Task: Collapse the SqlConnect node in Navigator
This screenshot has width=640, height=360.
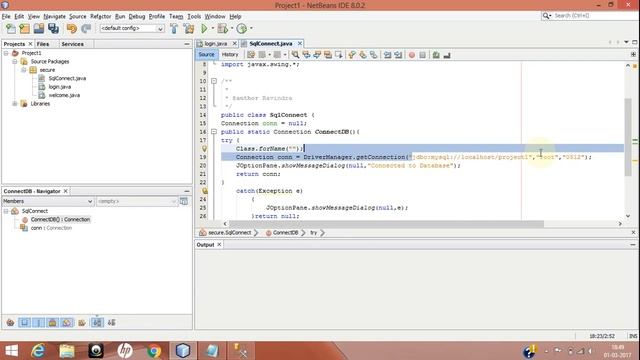Action: click(6, 211)
